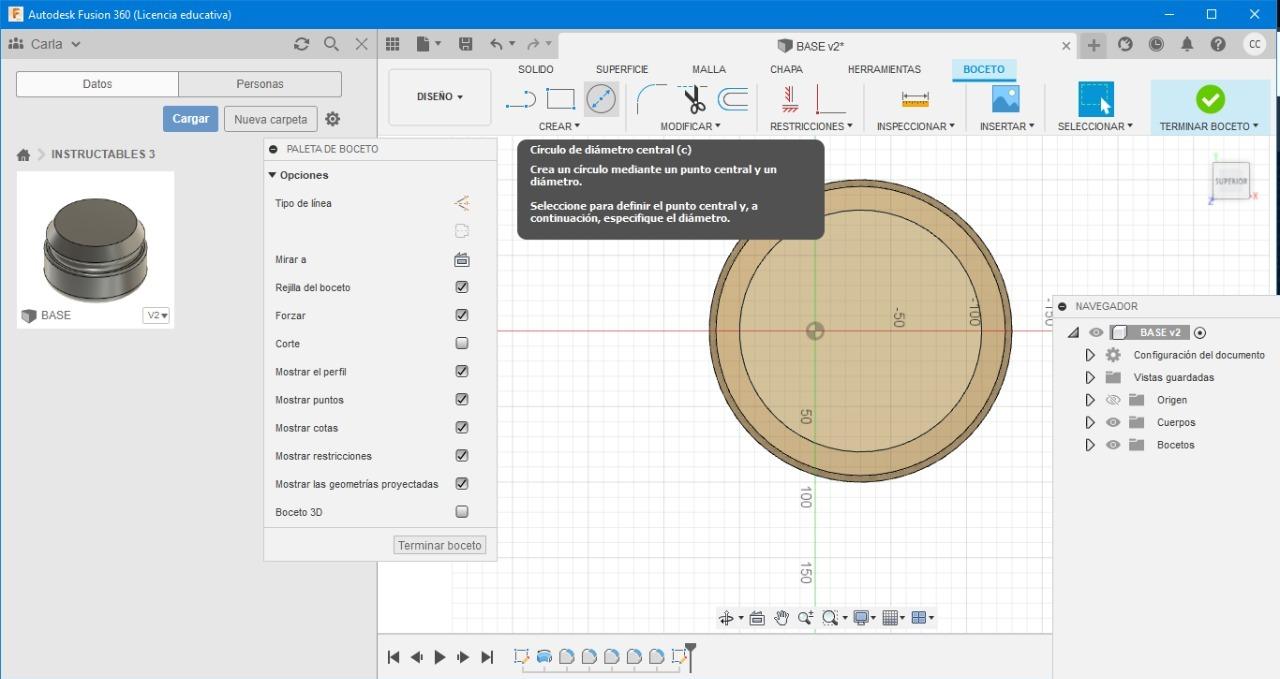Click the Offset tool icon

point(733,99)
